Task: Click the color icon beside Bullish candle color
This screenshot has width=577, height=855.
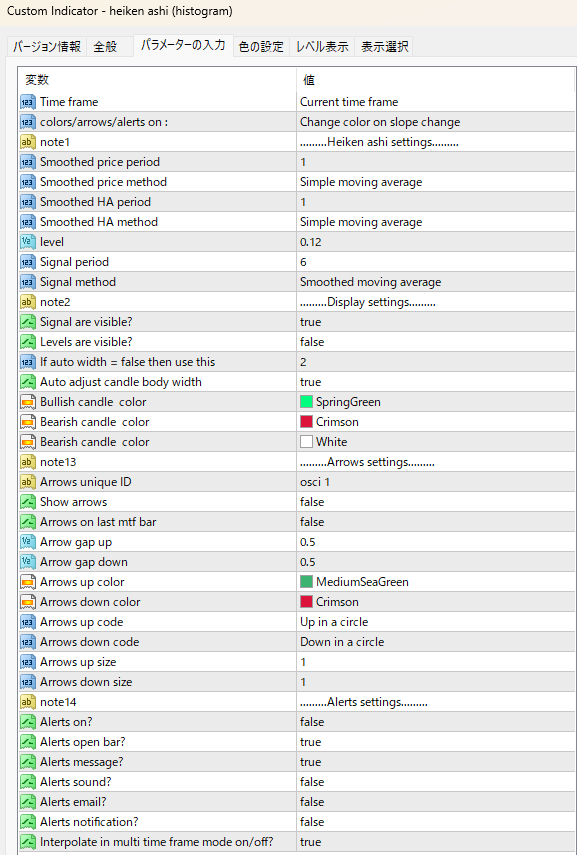Action: tap(28, 402)
